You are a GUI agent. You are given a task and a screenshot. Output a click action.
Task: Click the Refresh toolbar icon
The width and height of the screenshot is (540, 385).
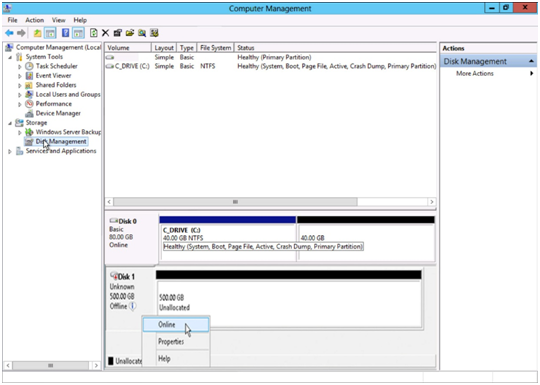(93, 33)
